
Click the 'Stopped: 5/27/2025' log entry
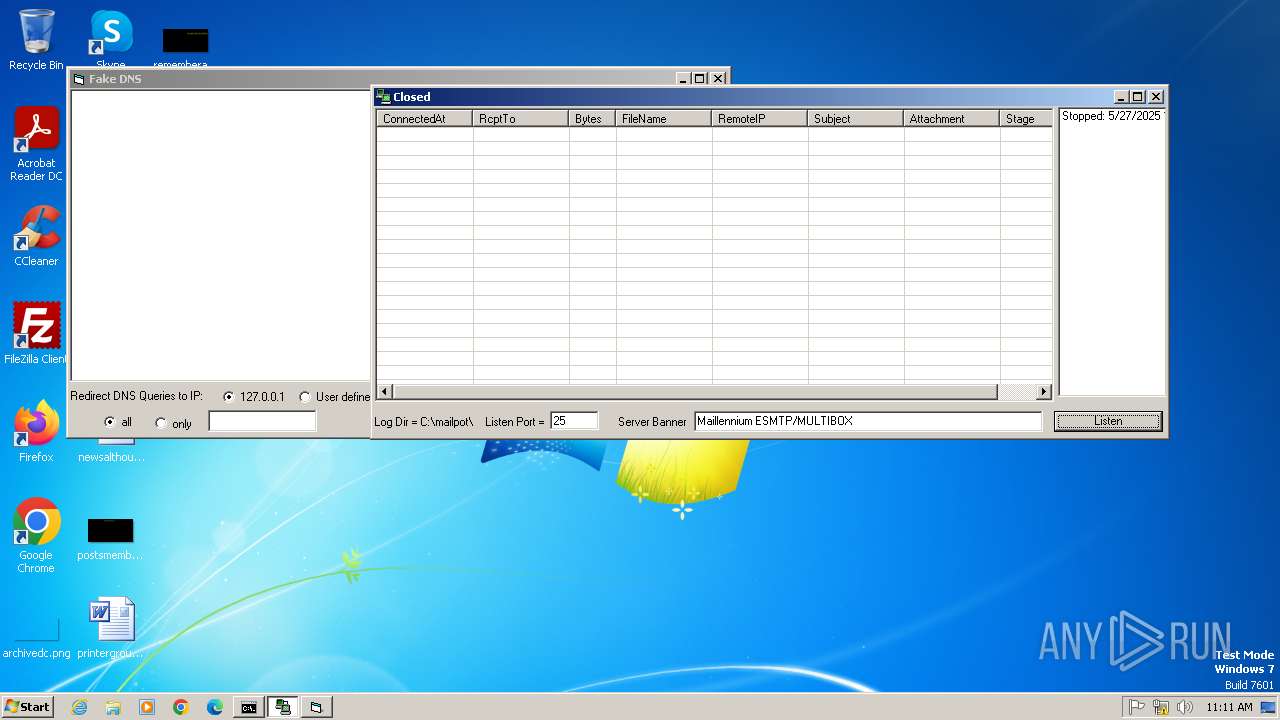tap(1112, 116)
